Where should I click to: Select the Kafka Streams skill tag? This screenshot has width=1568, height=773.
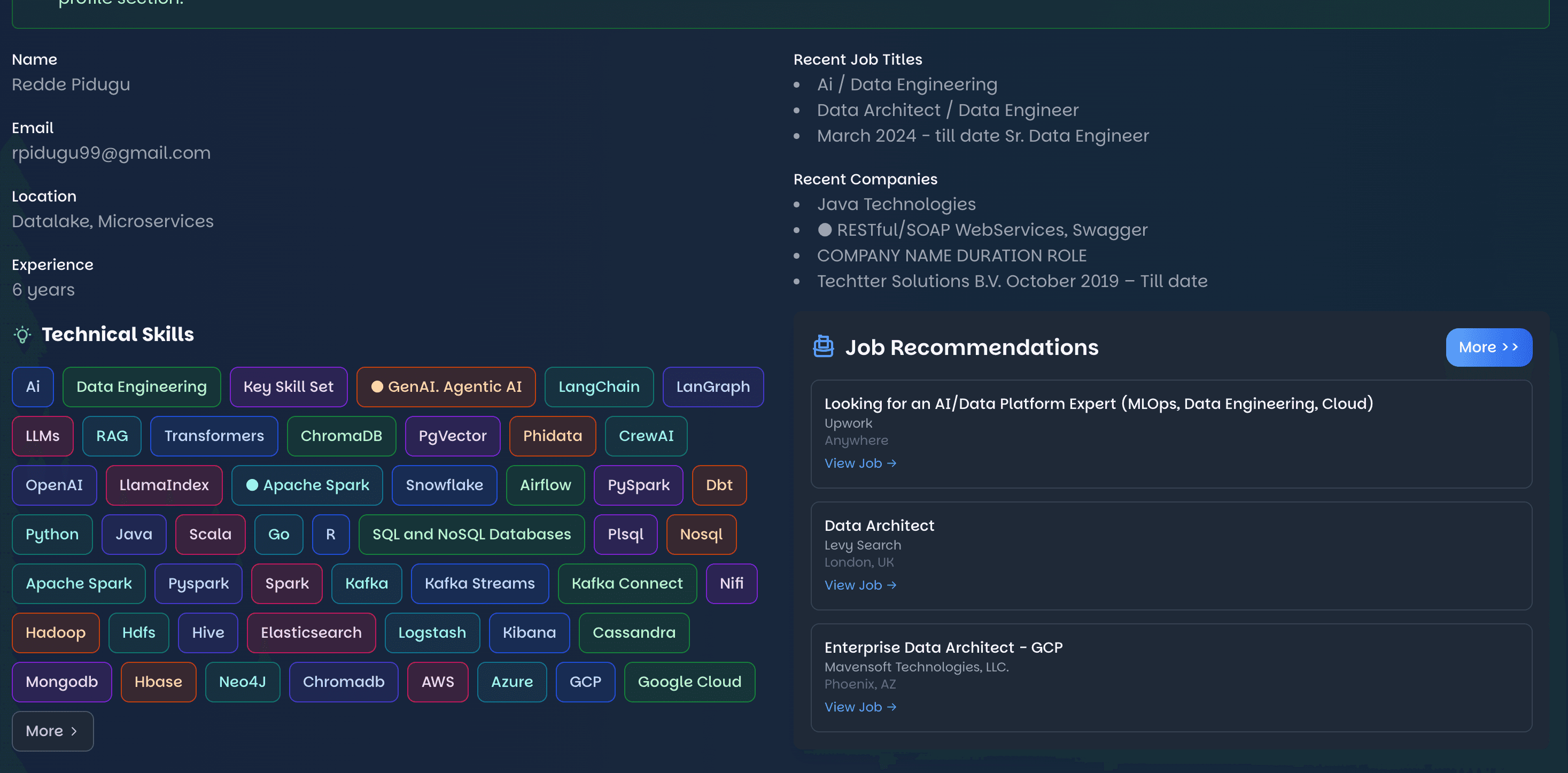coord(480,583)
